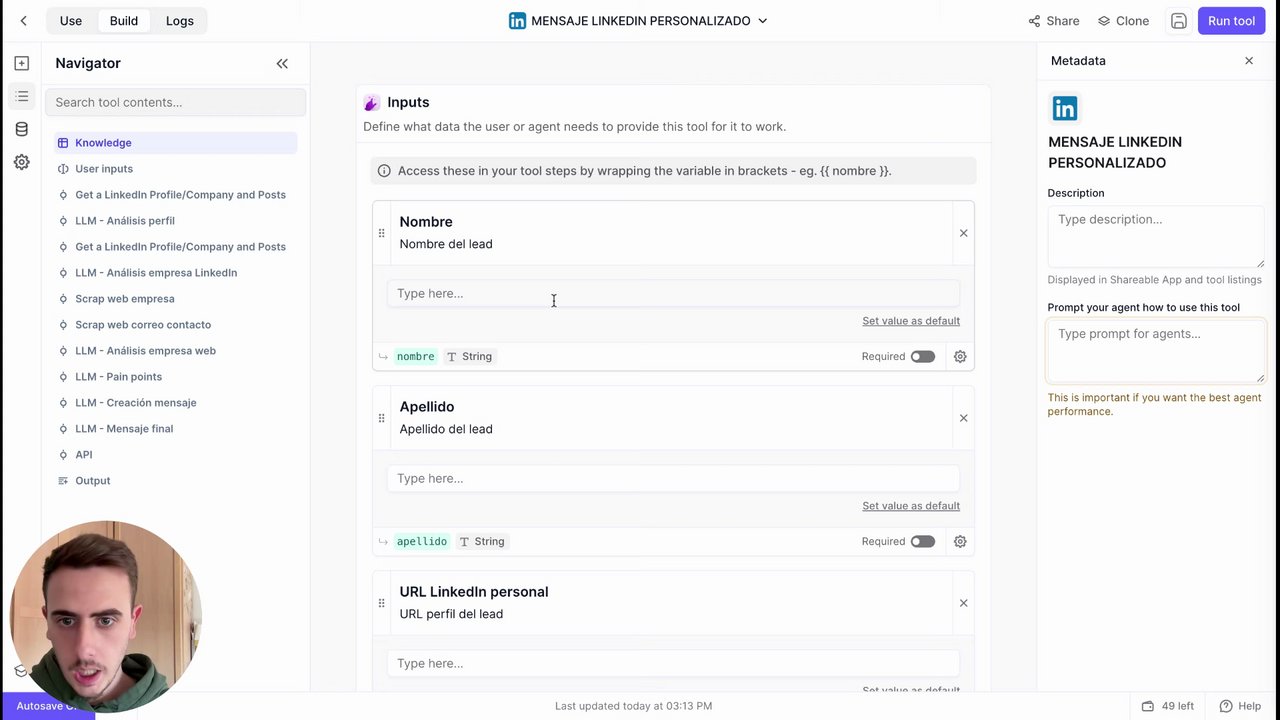
Task: Close the Metadata panel
Action: [1249, 61]
